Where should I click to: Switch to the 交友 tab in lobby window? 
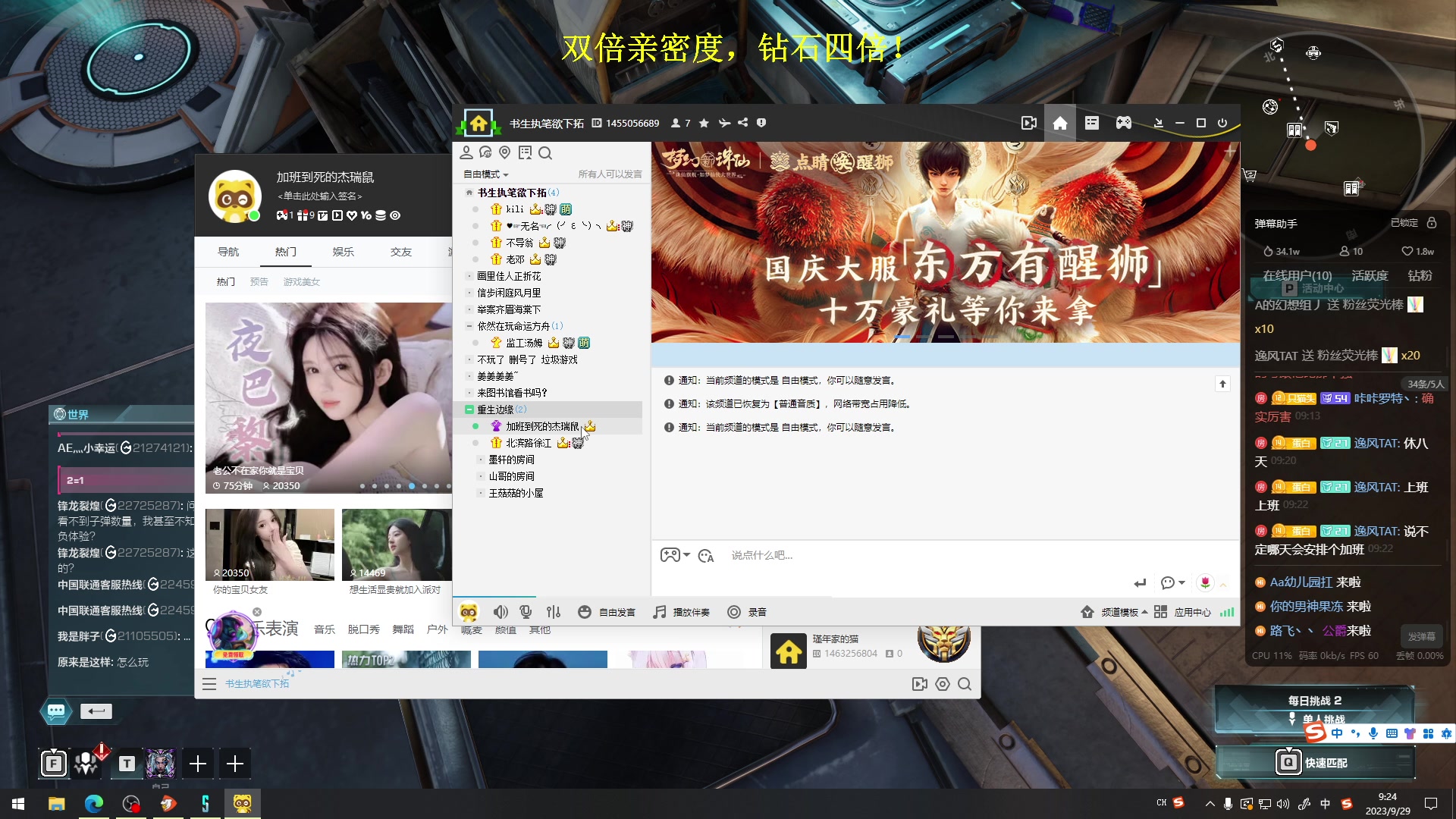pyautogui.click(x=400, y=252)
